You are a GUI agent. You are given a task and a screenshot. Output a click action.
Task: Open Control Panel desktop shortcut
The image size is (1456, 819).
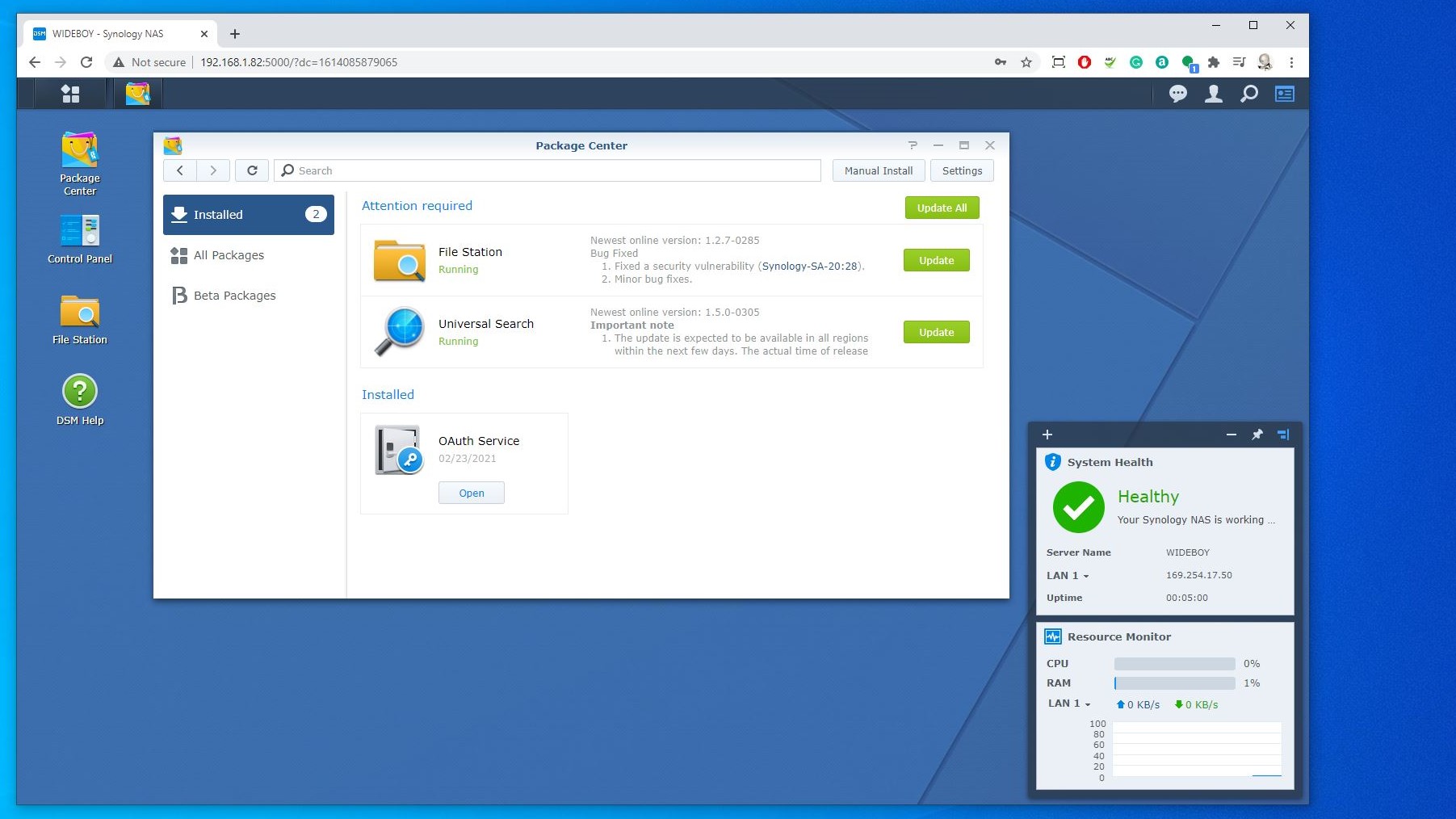click(x=80, y=239)
